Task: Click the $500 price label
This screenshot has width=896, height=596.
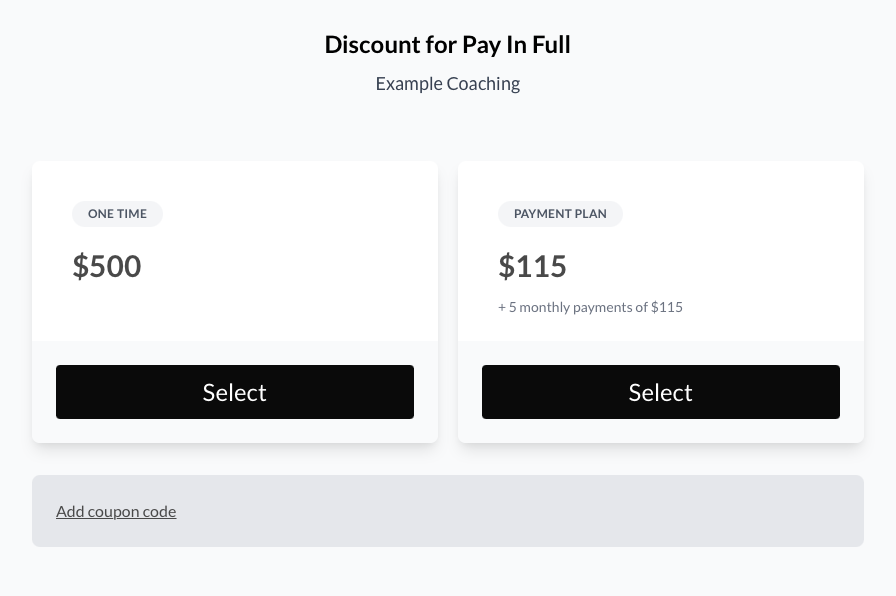Action: coord(106,266)
